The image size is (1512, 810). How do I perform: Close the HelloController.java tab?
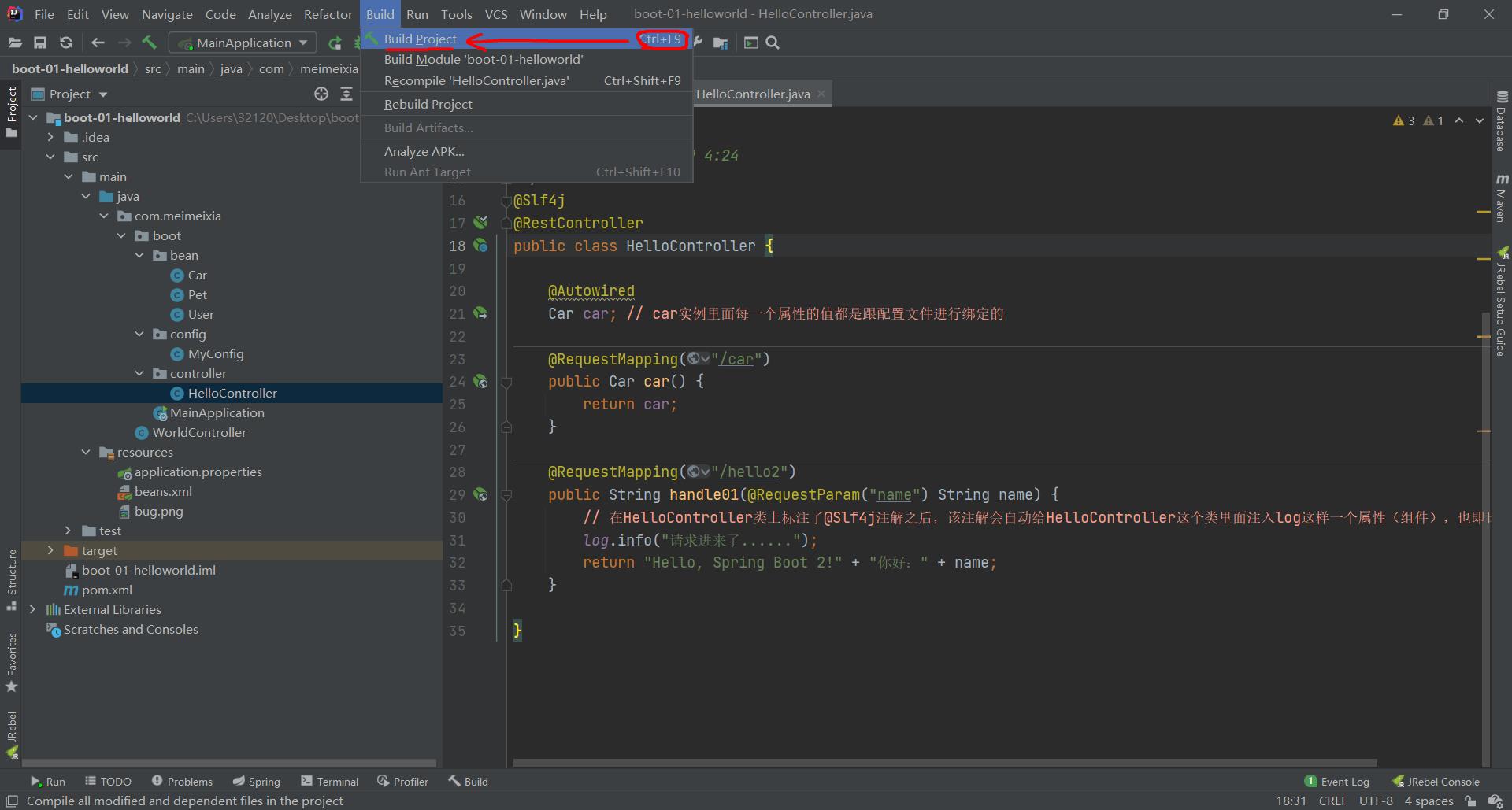pyautogui.click(x=821, y=94)
